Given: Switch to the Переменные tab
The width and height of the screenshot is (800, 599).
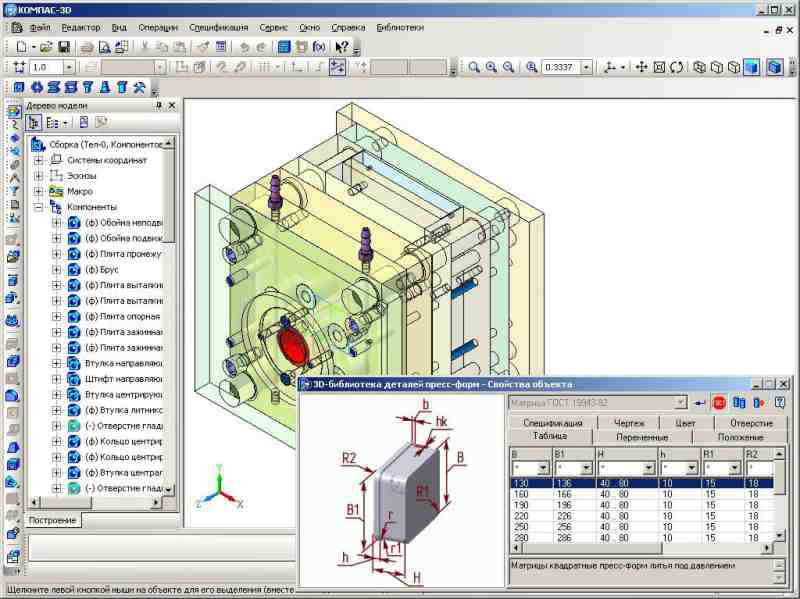Looking at the screenshot, I should click(x=640, y=437).
